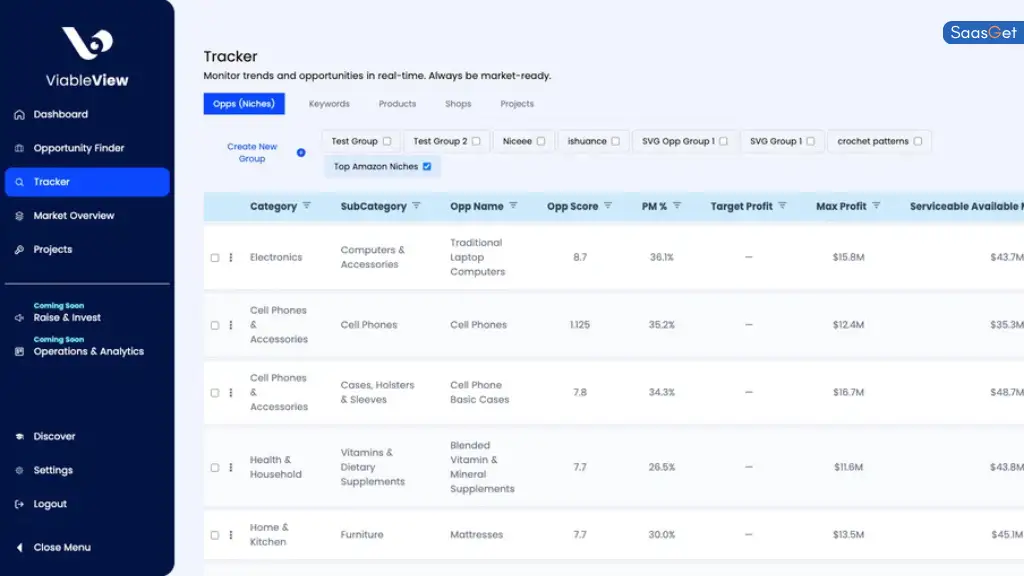Click the Projects key icon in sidebar
The image size is (1024, 576).
point(19,250)
